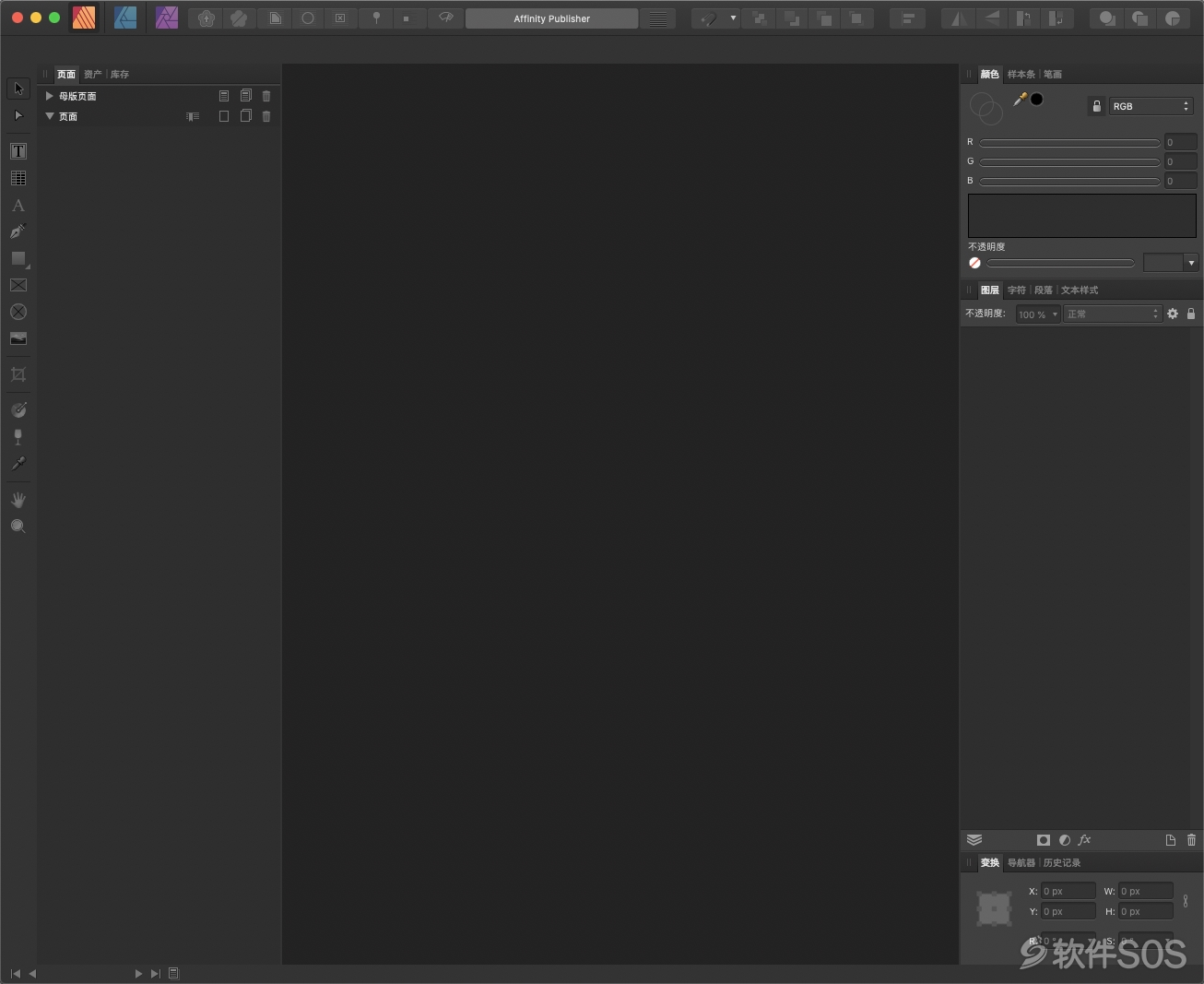Screen dimensions: 1204x984
Task: Switch to 历史记录 tab
Action: click(x=1062, y=862)
